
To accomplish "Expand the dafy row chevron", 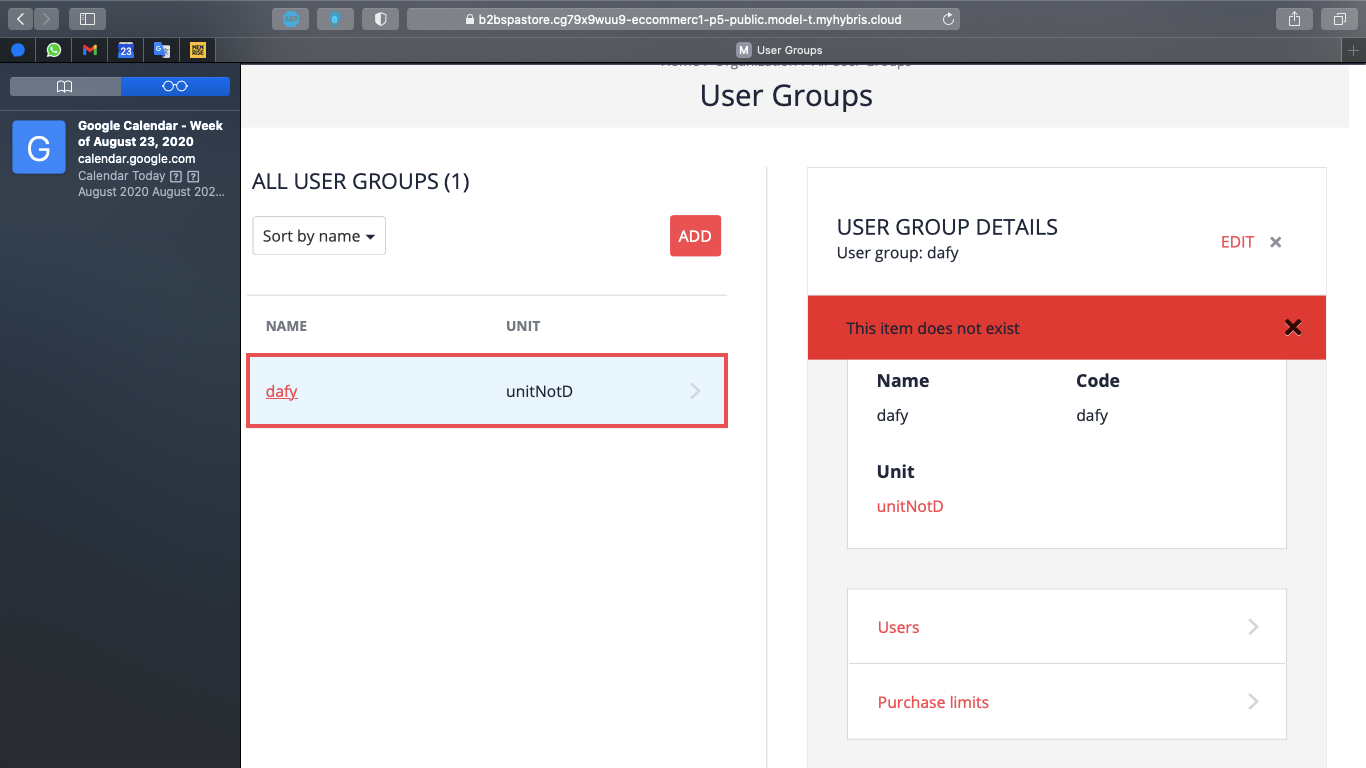I will point(696,391).
